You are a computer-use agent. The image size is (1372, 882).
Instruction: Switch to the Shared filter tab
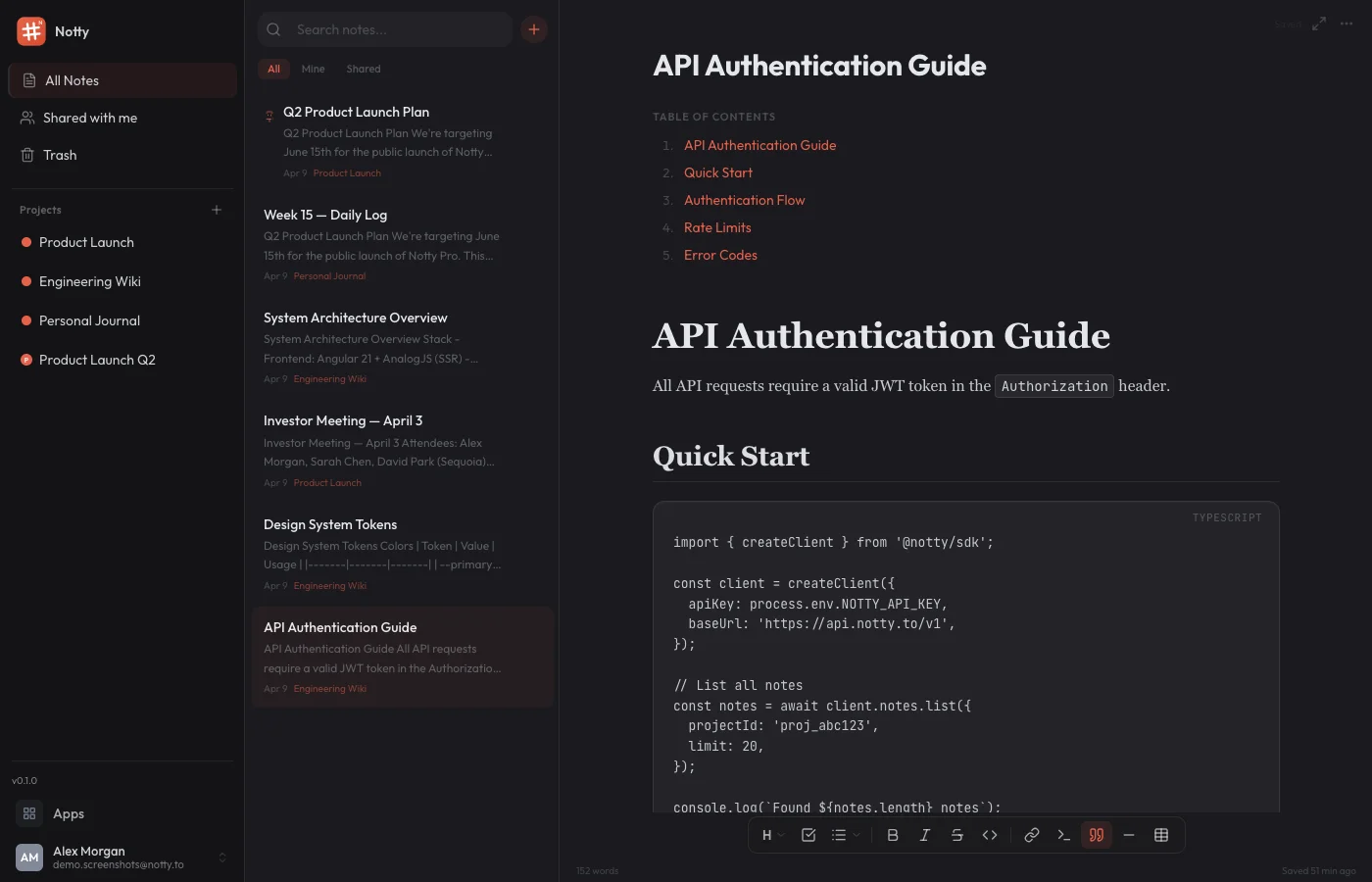click(x=364, y=69)
